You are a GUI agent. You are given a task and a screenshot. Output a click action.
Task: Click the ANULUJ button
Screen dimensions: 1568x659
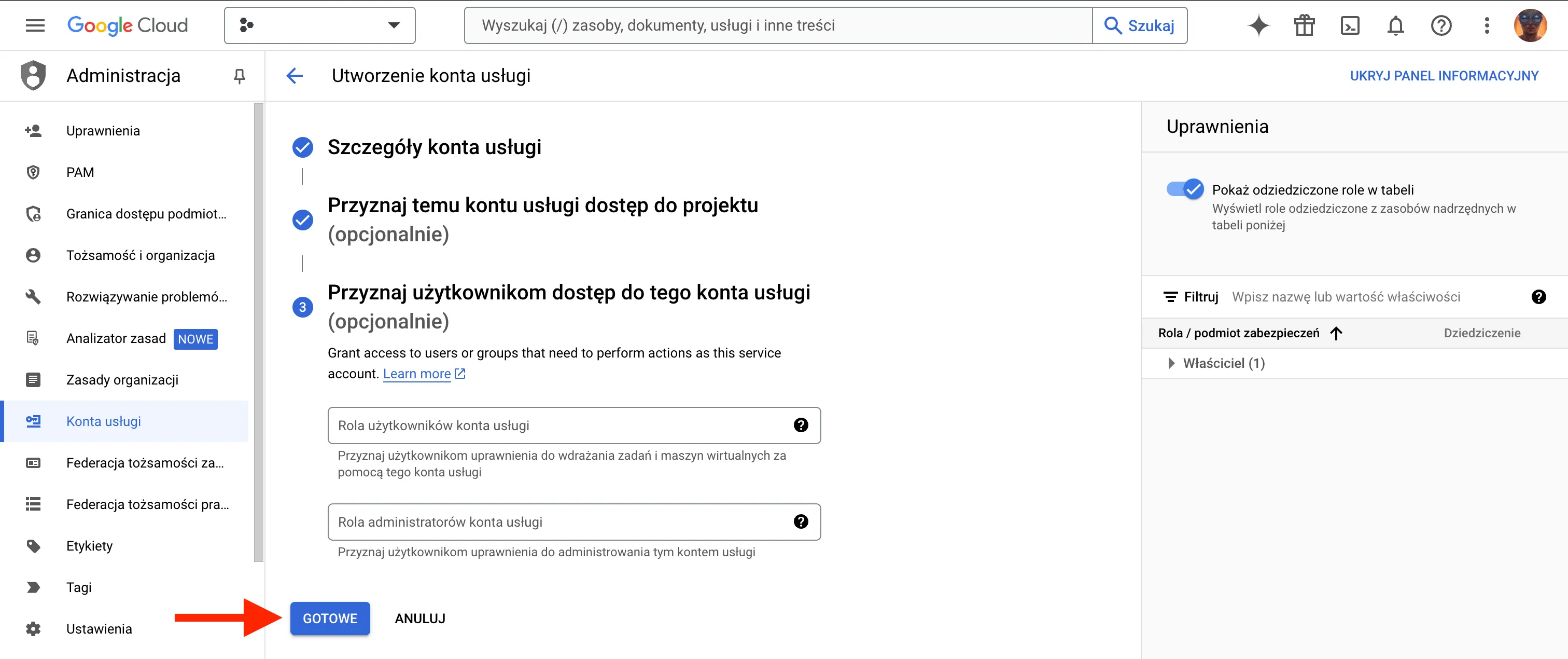point(420,618)
